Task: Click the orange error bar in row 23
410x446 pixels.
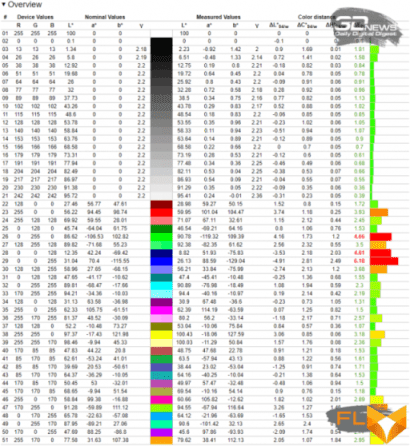Action: coord(379,212)
